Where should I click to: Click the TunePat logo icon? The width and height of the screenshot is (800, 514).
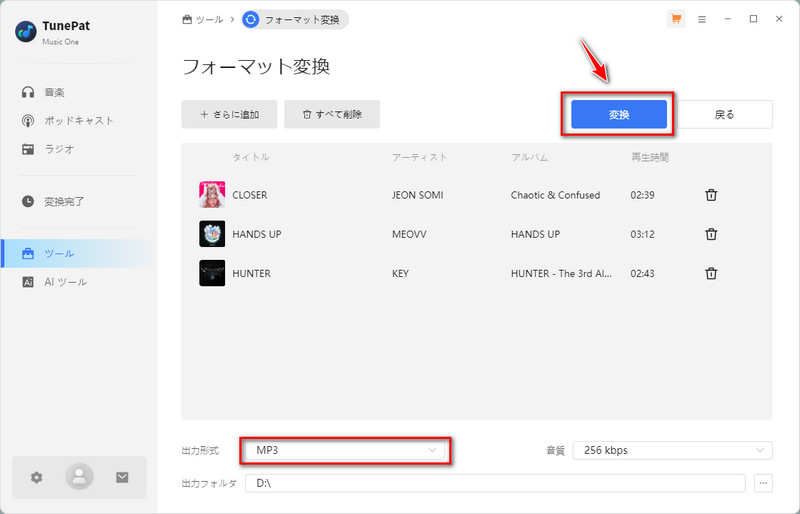[x=26, y=32]
